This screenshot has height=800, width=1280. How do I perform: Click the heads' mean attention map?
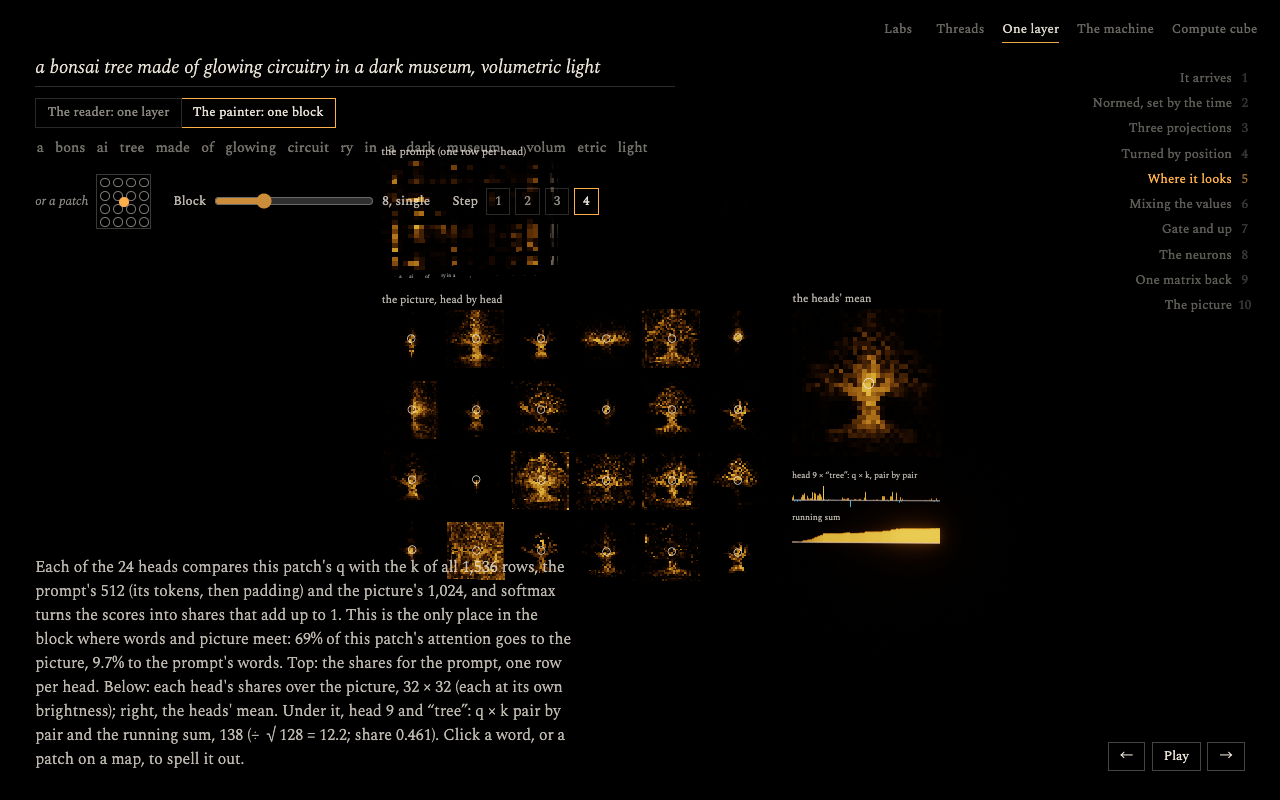click(x=867, y=383)
